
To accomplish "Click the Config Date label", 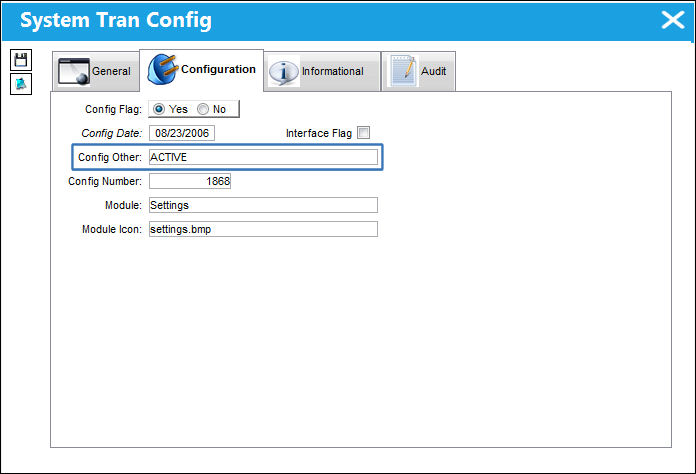I will [x=112, y=133].
